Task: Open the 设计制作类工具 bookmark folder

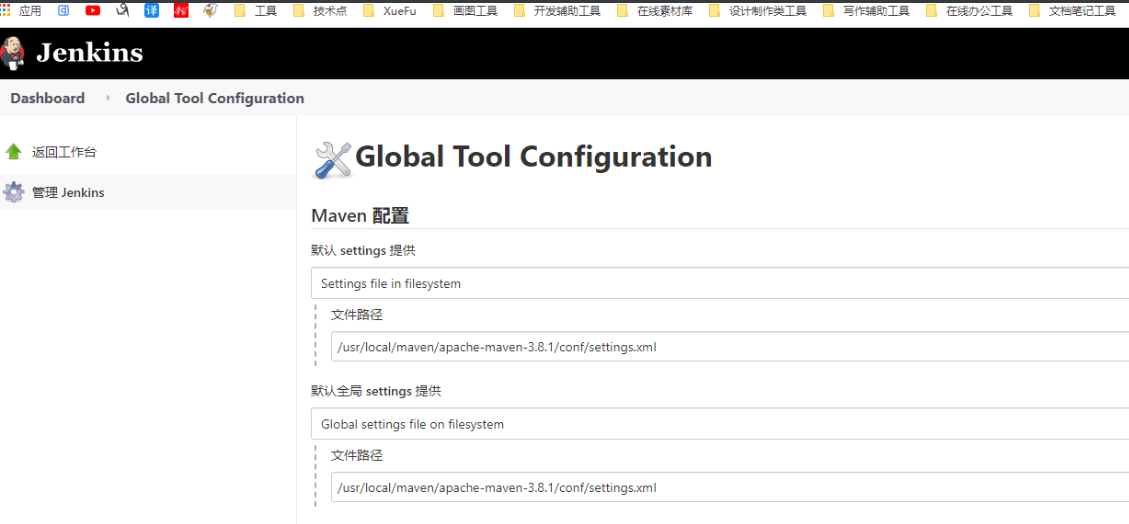Action: point(758,11)
